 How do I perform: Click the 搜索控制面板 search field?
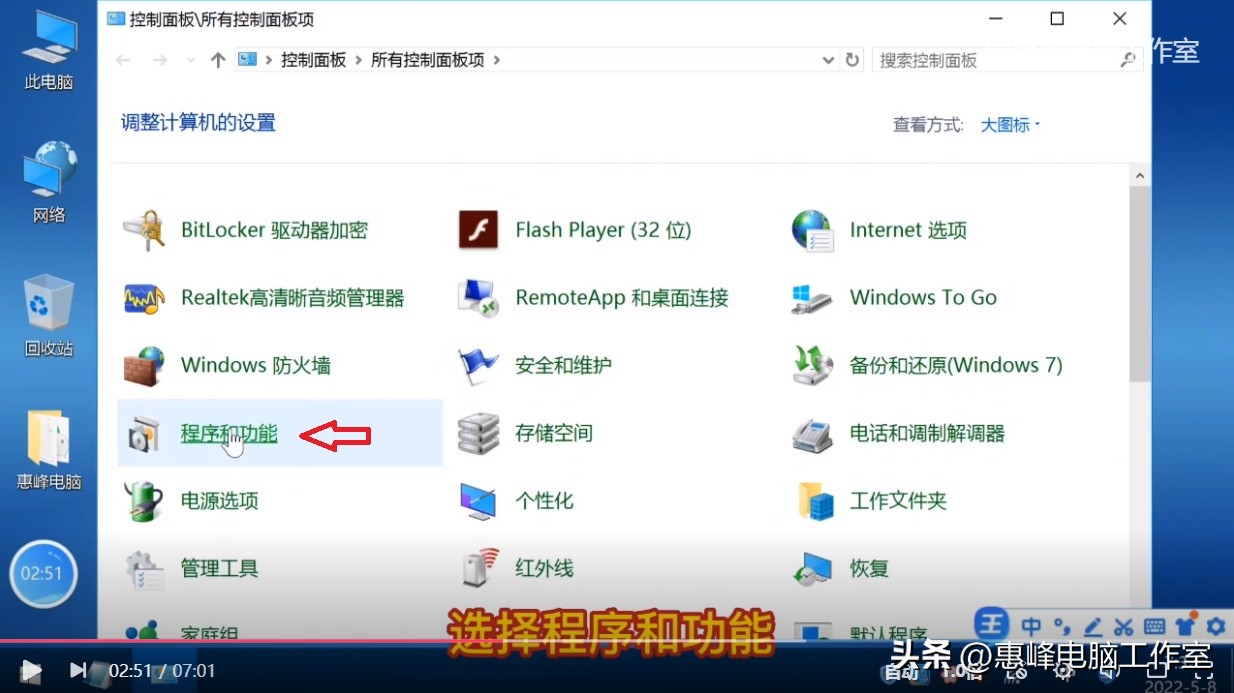click(x=1000, y=59)
